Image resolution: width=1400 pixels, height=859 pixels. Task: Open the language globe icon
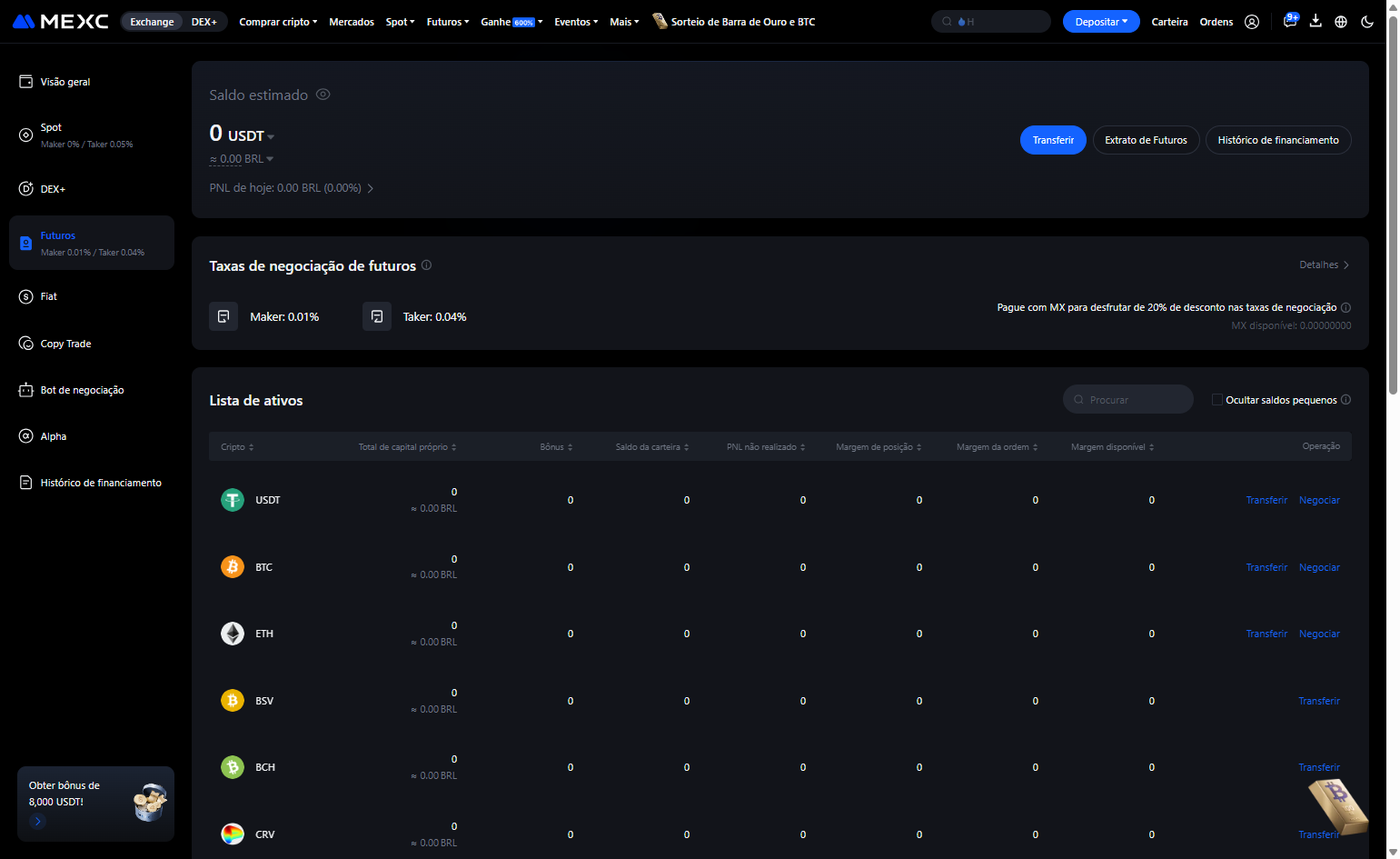(x=1341, y=22)
